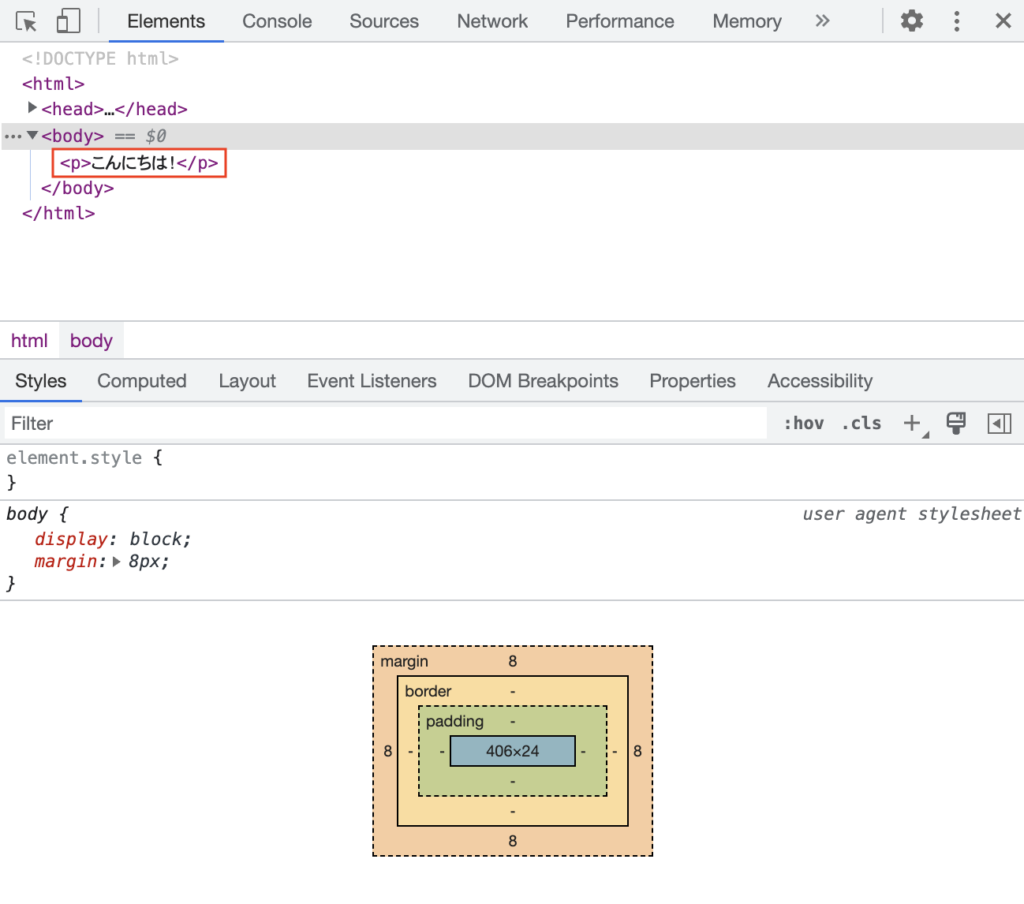Switch to the Console tab
The width and height of the screenshot is (1024, 904).
(x=277, y=21)
